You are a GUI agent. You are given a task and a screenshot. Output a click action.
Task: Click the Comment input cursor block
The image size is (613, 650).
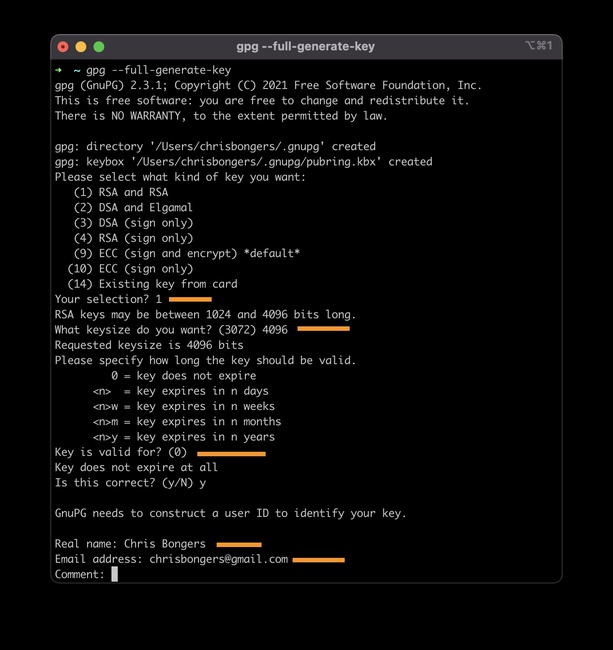coord(115,574)
